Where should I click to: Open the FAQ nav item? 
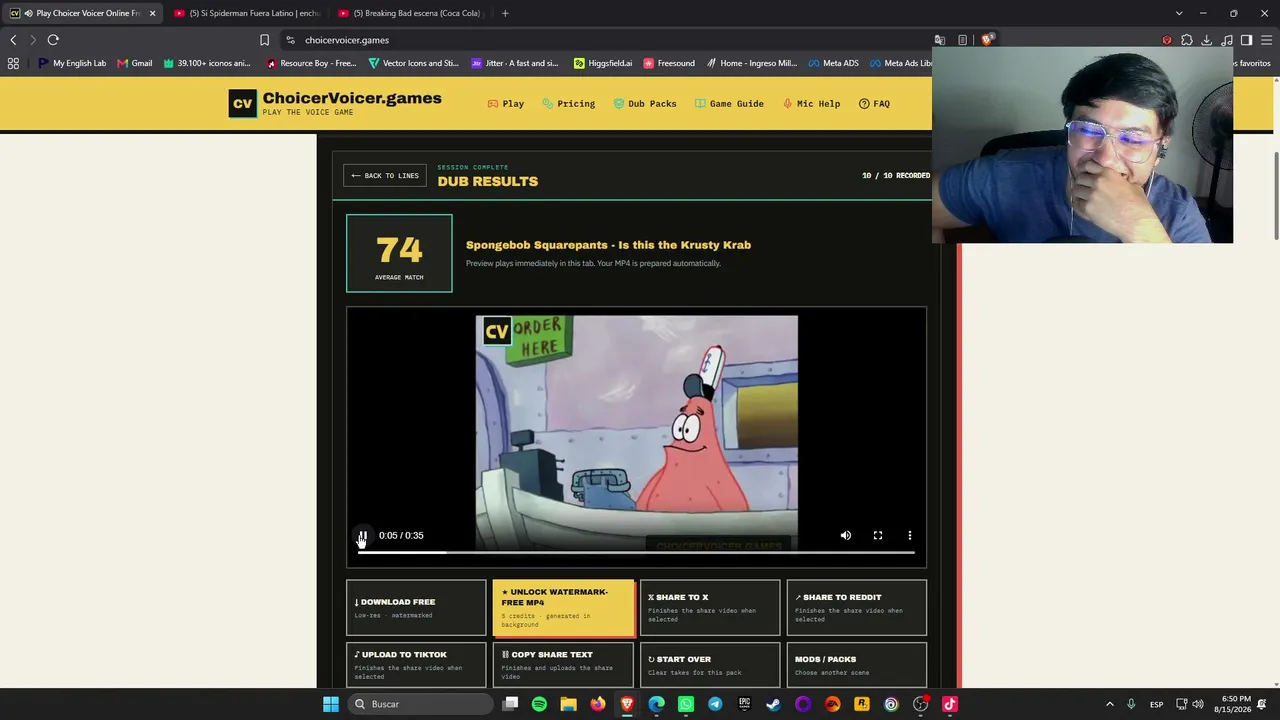pos(874,104)
